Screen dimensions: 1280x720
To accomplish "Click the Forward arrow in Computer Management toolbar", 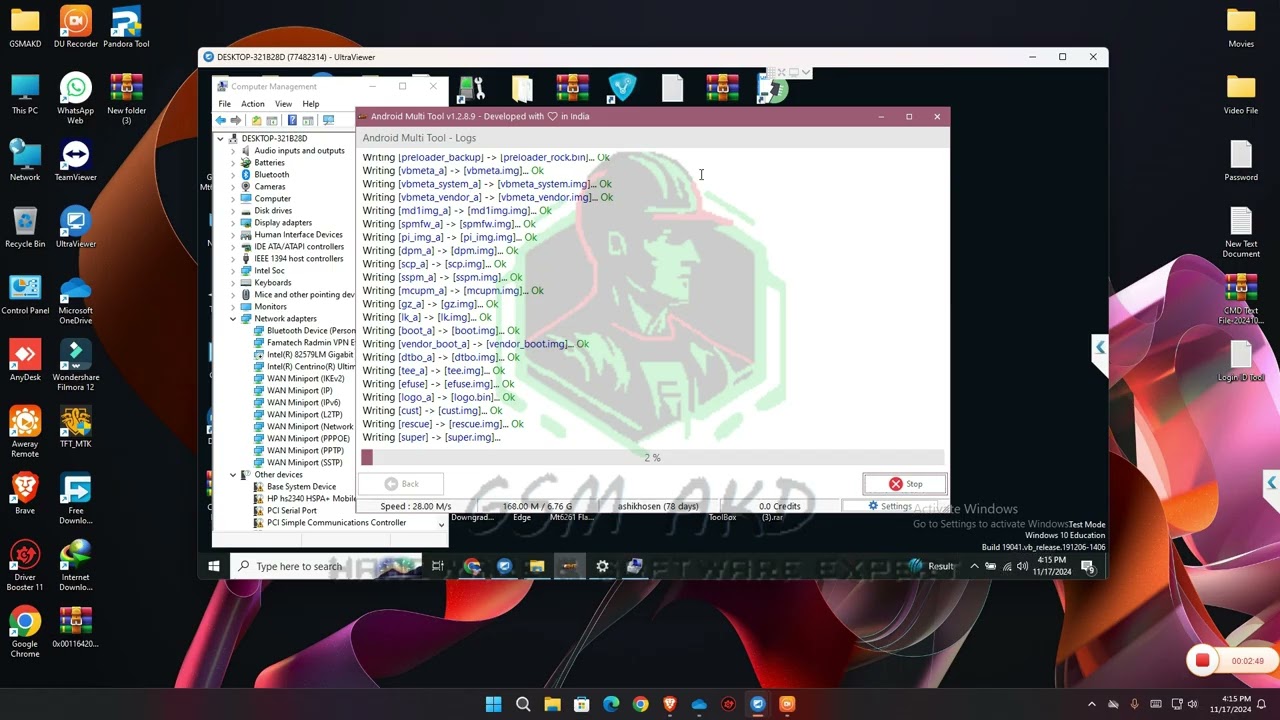I will point(236,121).
